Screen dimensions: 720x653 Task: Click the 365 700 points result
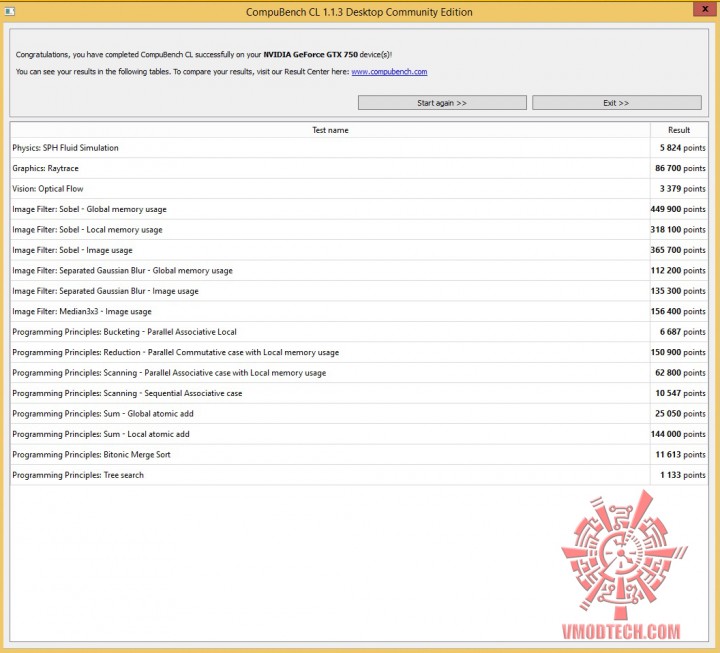[678, 250]
